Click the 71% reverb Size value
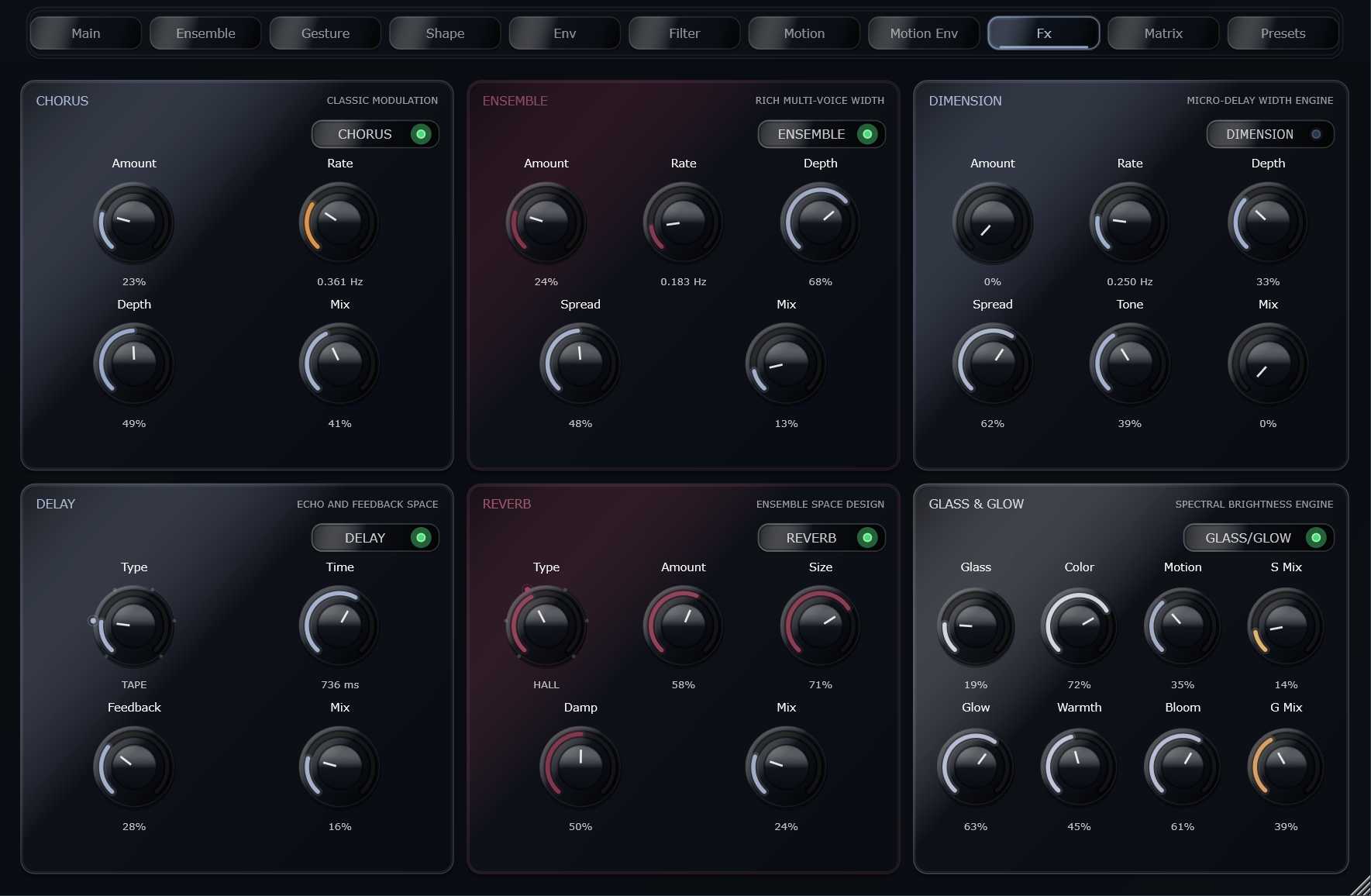Viewport: 1371px width, 896px height. (x=820, y=685)
